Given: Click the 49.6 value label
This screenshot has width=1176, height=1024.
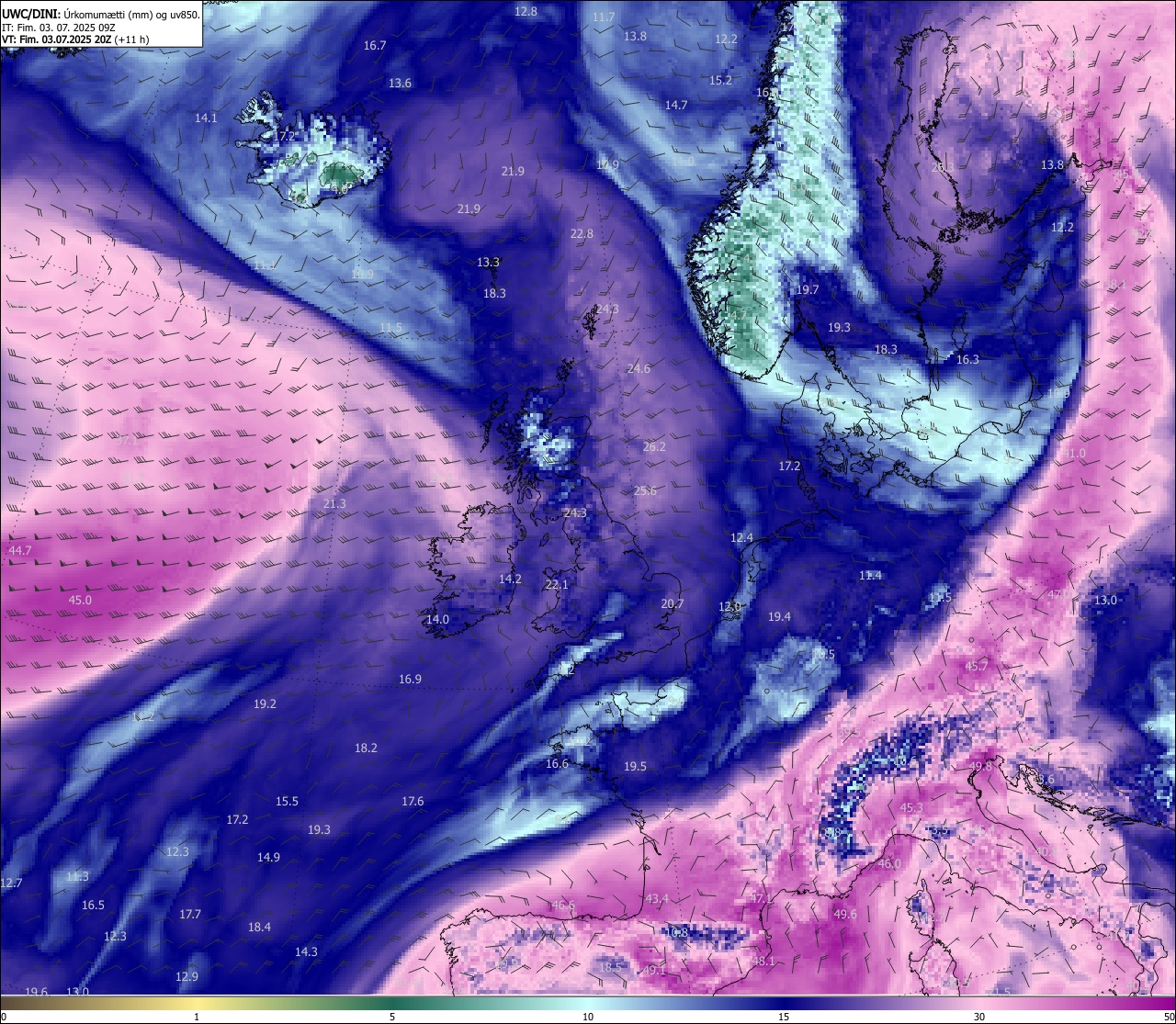Looking at the screenshot, I should tap(845, 914).
